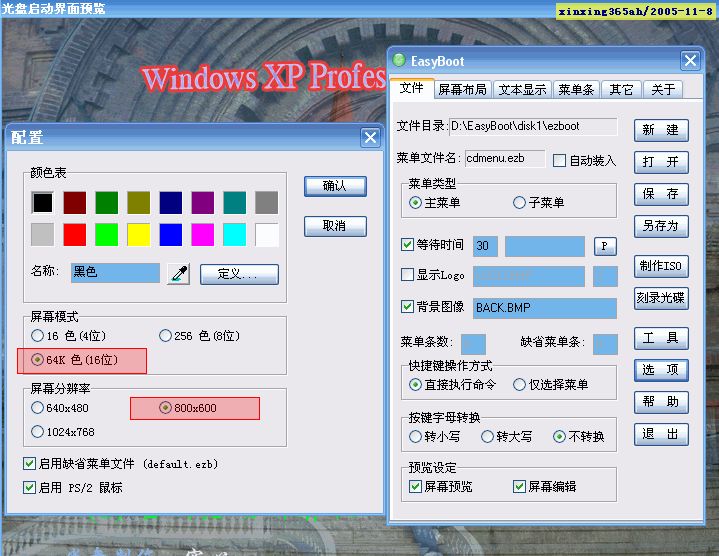Choose 1024x768 screen resolution

click(63, 432)
